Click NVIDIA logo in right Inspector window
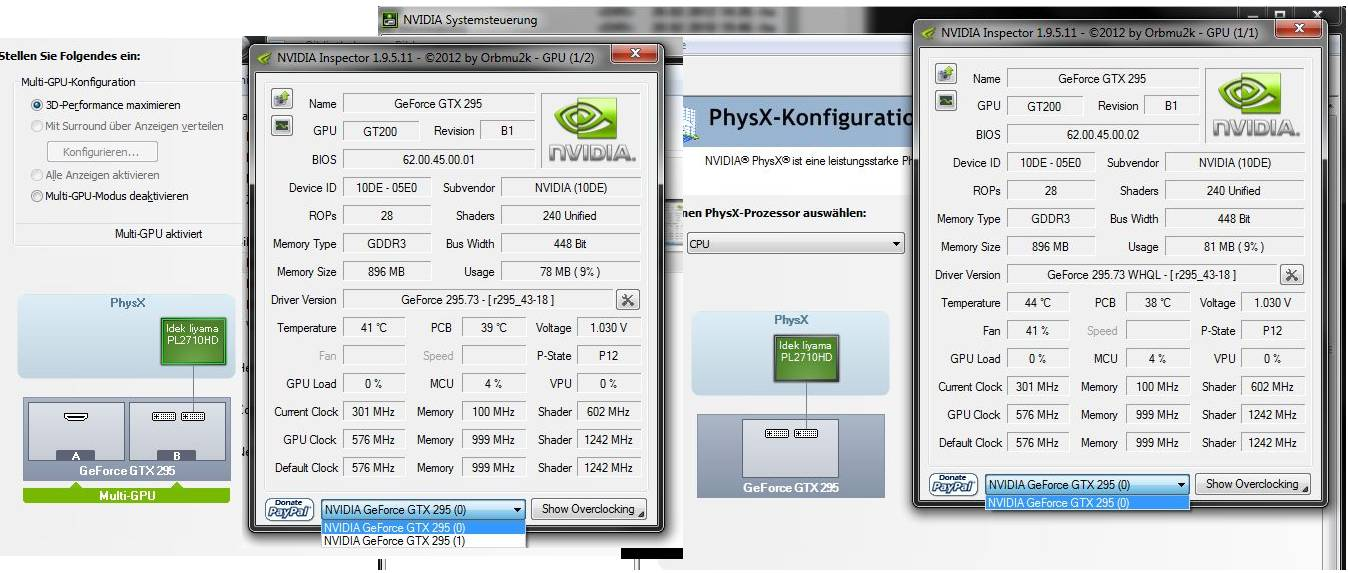 click(1255, 105)
